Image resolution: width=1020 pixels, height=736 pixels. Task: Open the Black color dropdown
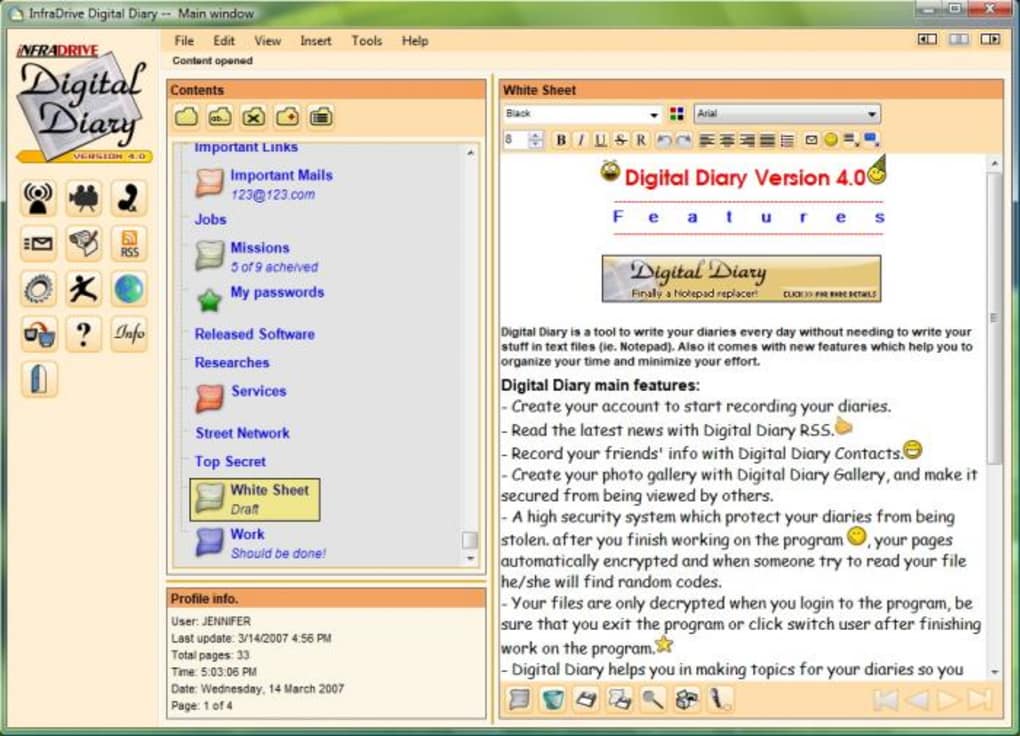coord(582,114)
